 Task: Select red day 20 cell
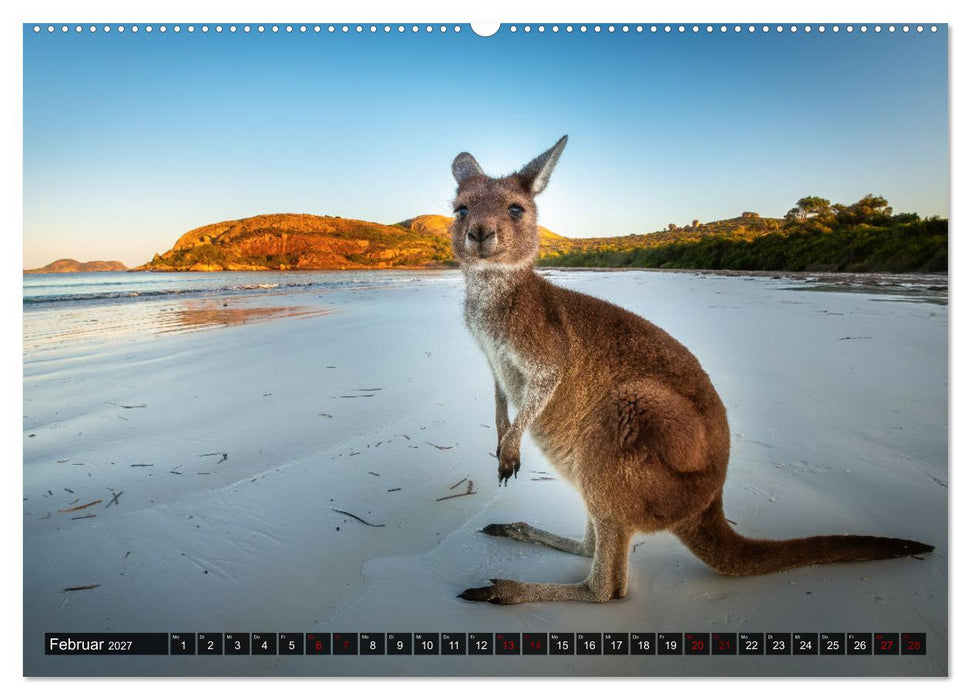pos(697,644)
